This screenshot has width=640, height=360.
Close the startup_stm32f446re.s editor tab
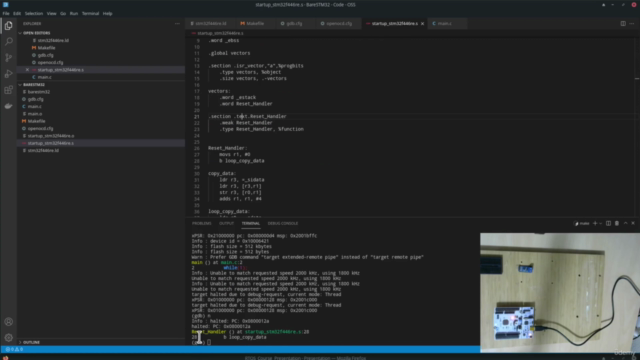point(422,24)
